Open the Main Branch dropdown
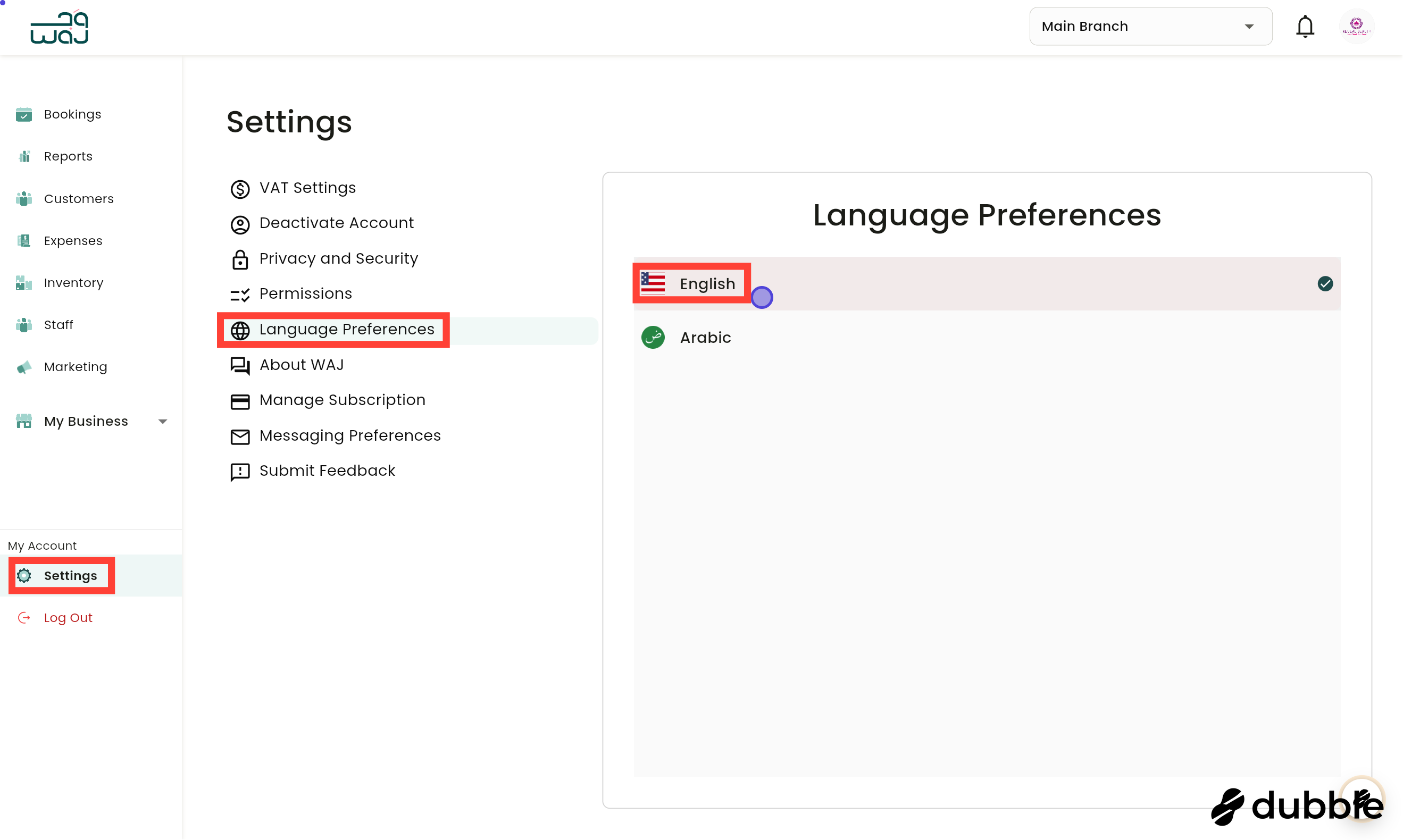Screen dimensions: 1403x840 pyautogui.click(x=1150, y=26)
